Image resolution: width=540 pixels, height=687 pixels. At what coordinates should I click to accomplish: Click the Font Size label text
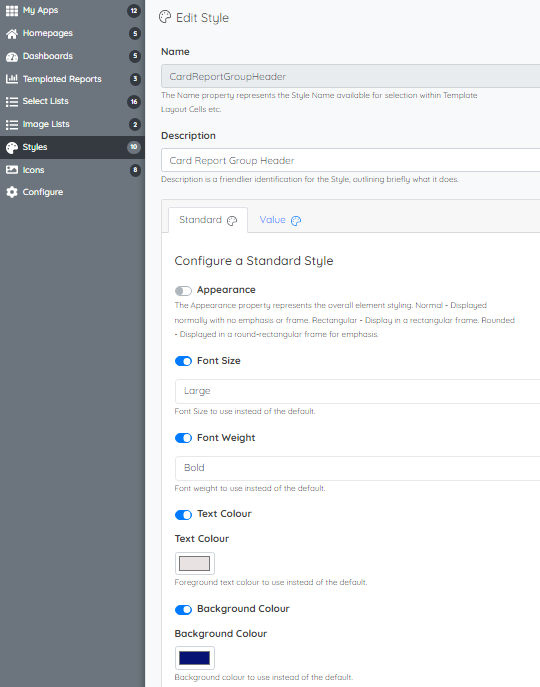219,361
